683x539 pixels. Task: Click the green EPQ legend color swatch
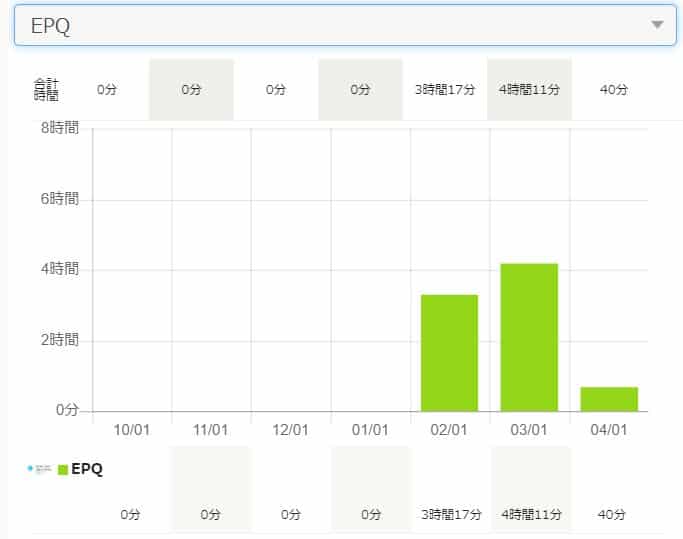(63, 468)
